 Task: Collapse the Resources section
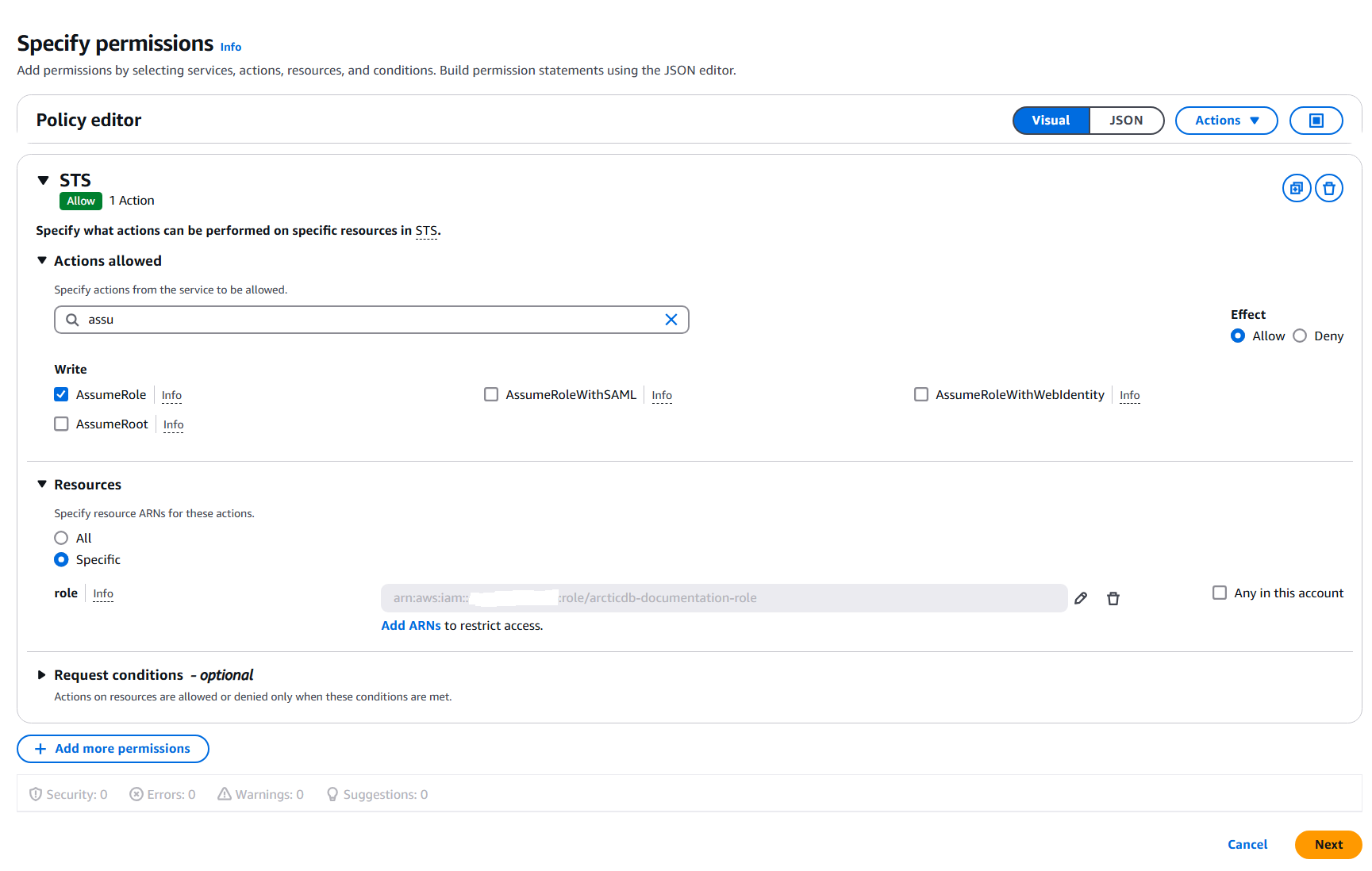click(42, 485)
